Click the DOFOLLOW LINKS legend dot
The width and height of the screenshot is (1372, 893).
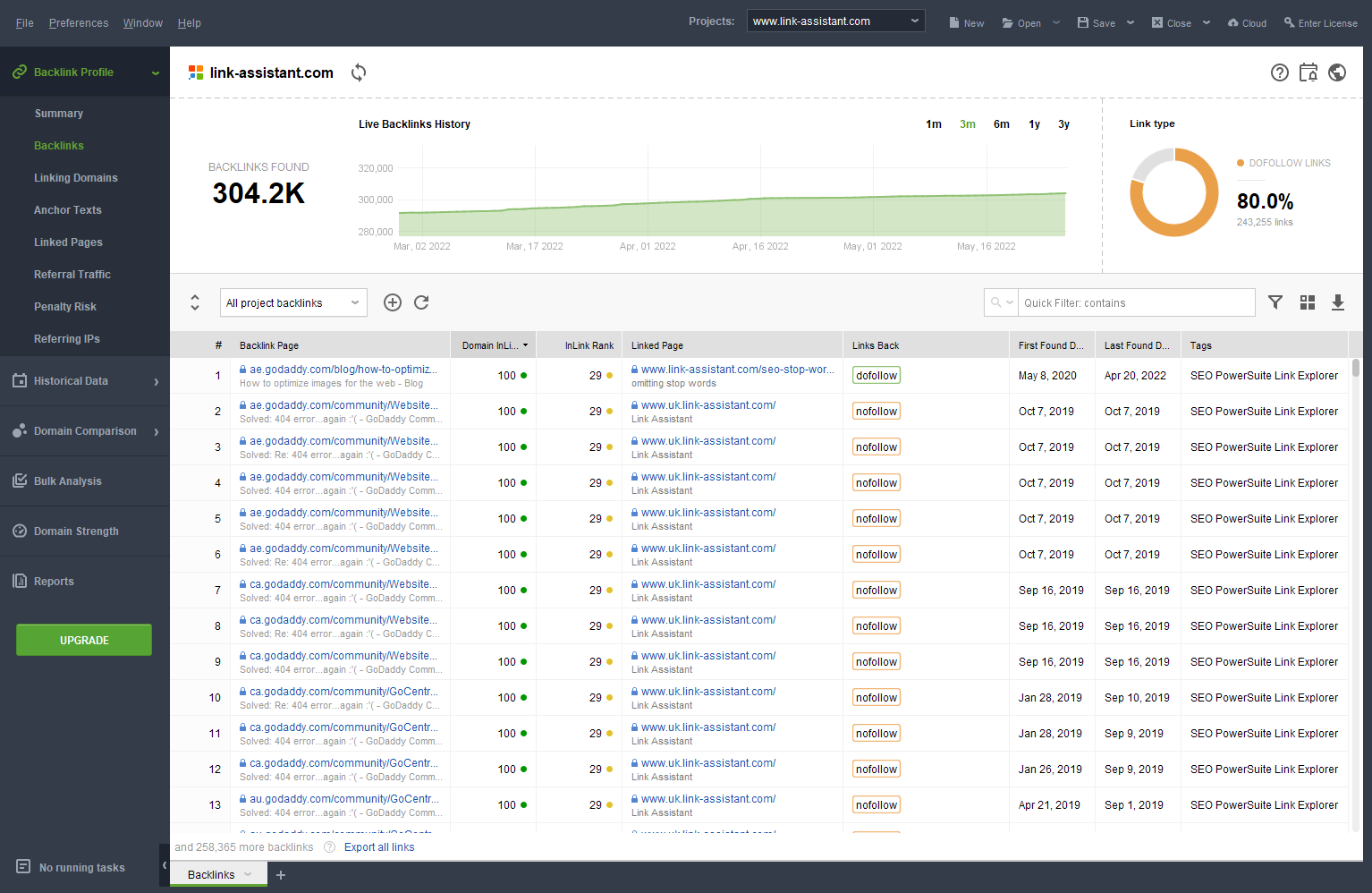click(1241, 163)
